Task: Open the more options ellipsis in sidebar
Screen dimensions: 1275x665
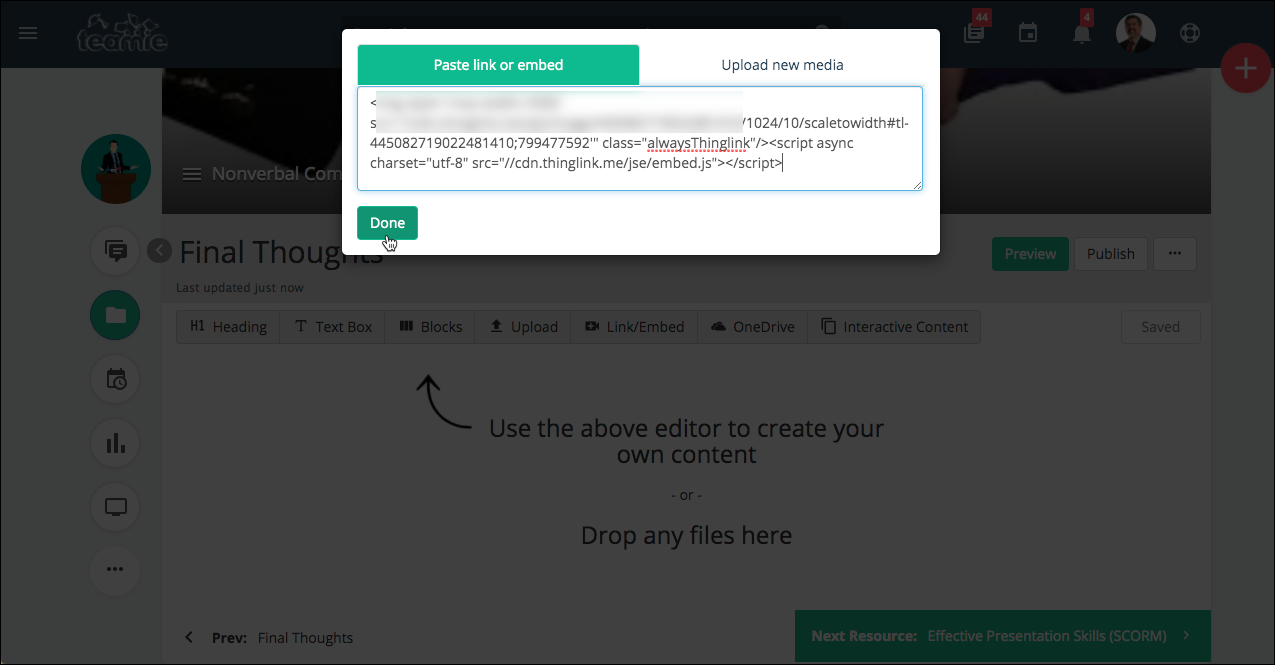Action: (115, 569)
